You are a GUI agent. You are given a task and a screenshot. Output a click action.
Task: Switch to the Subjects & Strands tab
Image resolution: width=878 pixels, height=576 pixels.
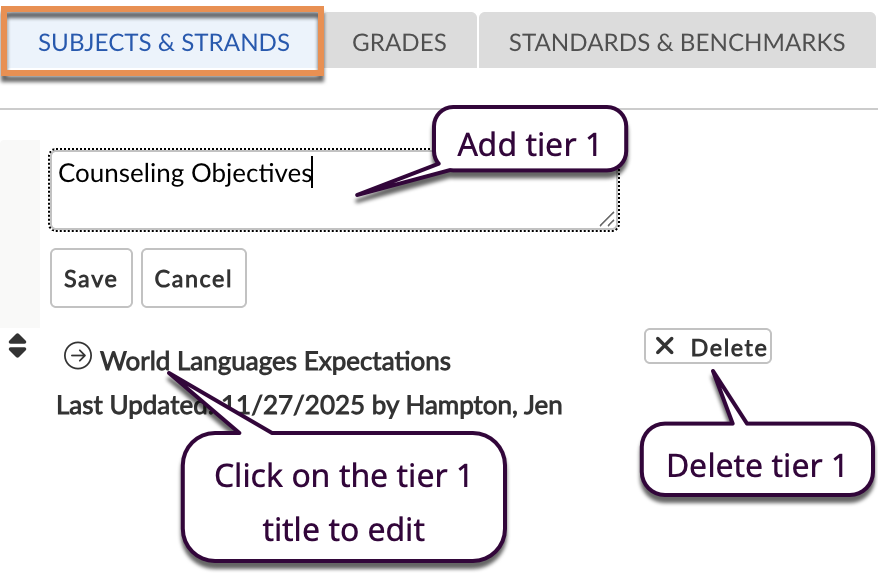click(164, 42)
